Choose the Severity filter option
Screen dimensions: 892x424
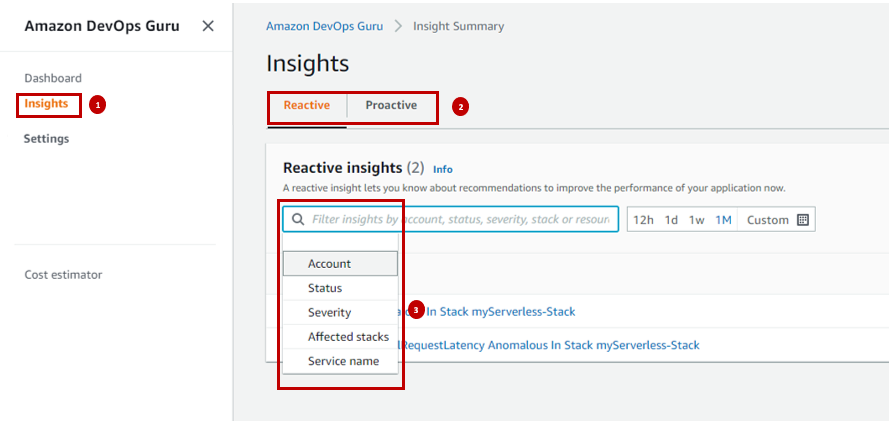pos(340,312)
